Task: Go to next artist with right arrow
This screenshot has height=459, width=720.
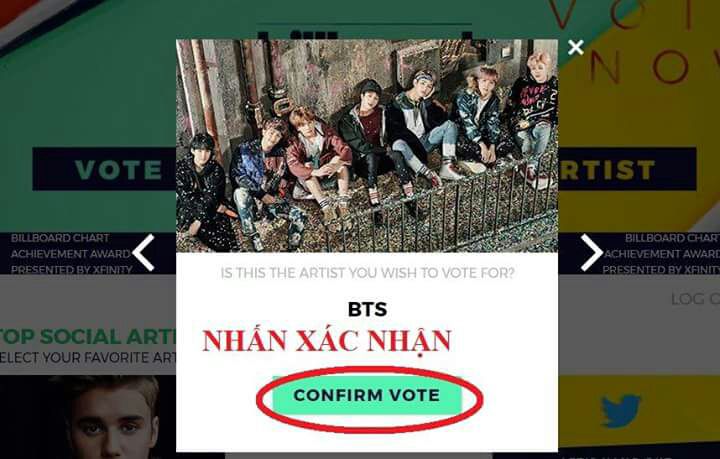Action: [x=591, y=252]
